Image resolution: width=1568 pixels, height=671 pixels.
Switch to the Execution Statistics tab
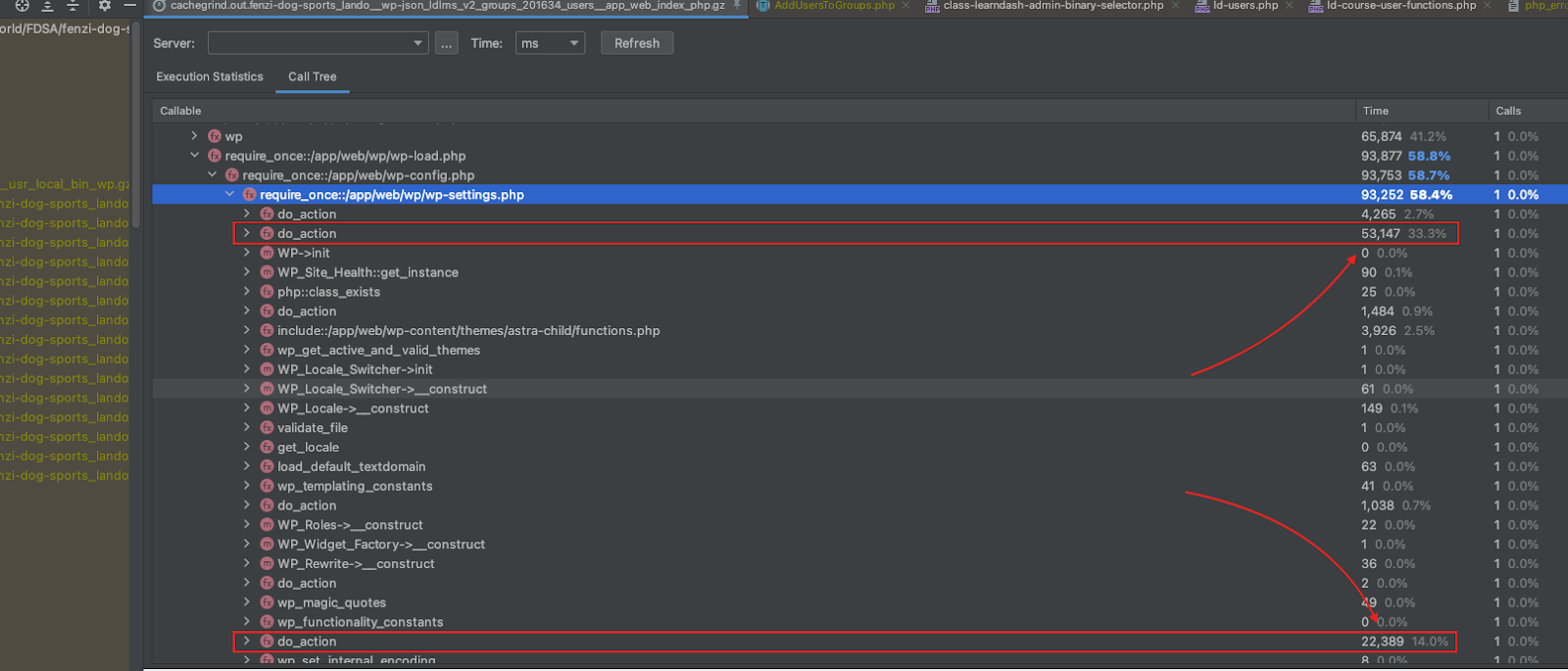point(210,76)
